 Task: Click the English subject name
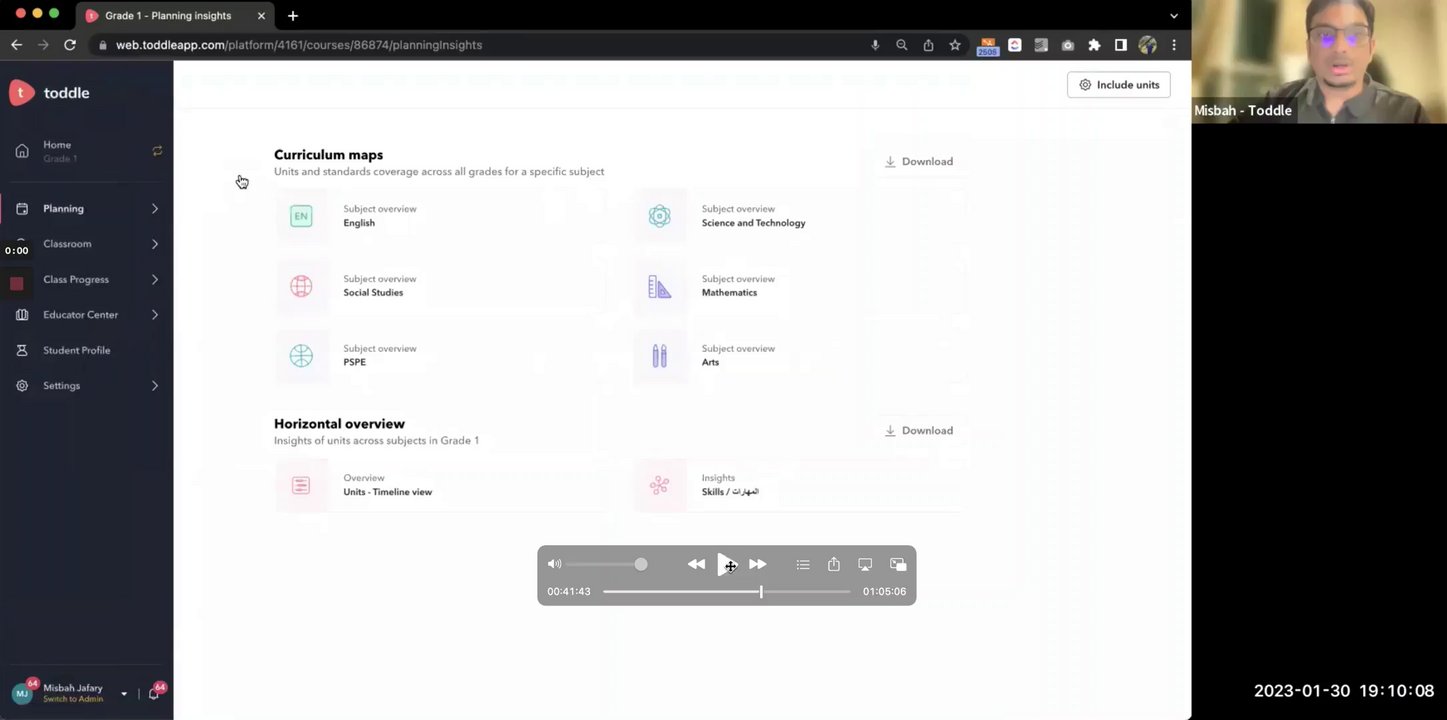[x=359, y=223]
